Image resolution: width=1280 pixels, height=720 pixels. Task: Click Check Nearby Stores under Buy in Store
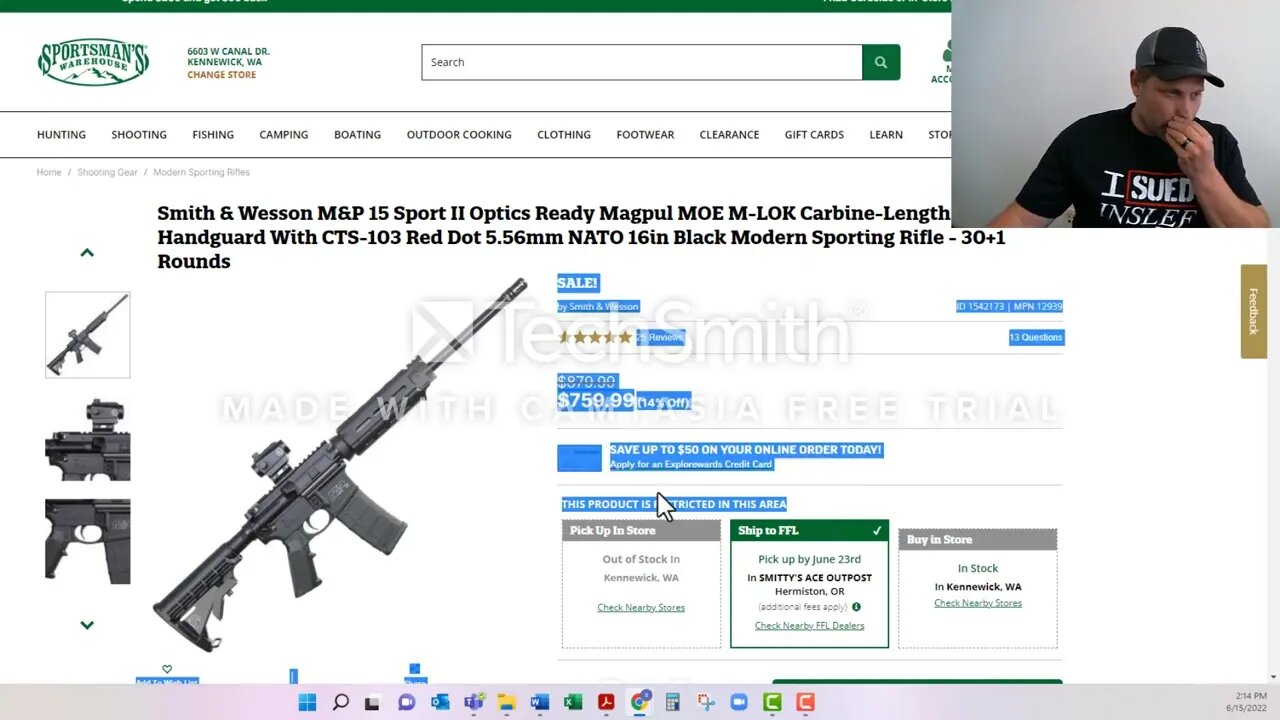[978, 603]
